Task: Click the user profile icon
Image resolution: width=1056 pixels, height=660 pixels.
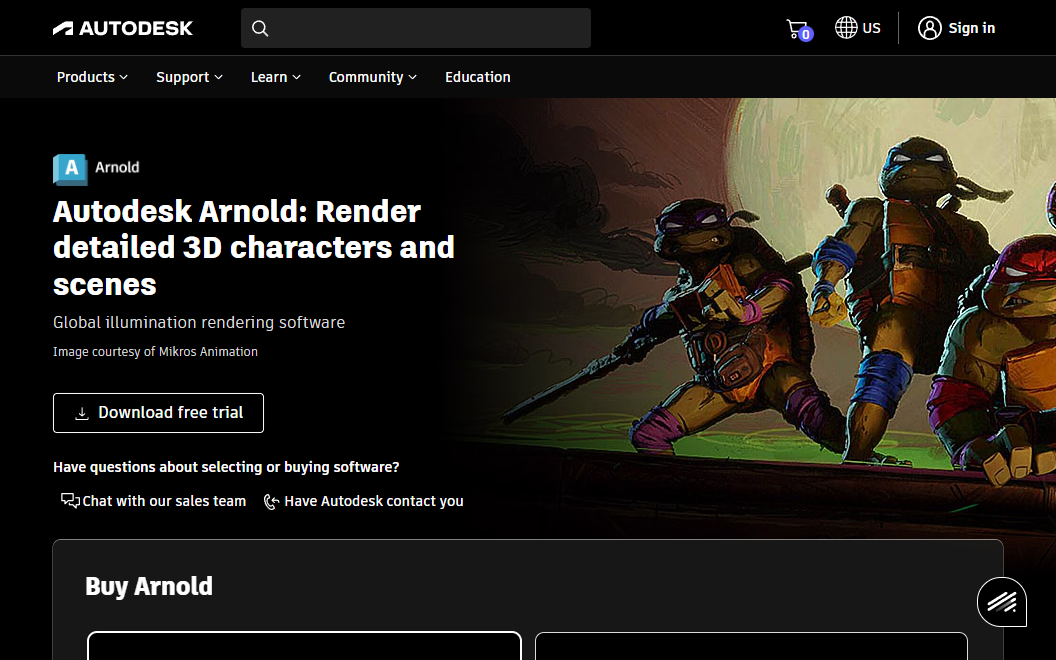Action: coord(930,28)
